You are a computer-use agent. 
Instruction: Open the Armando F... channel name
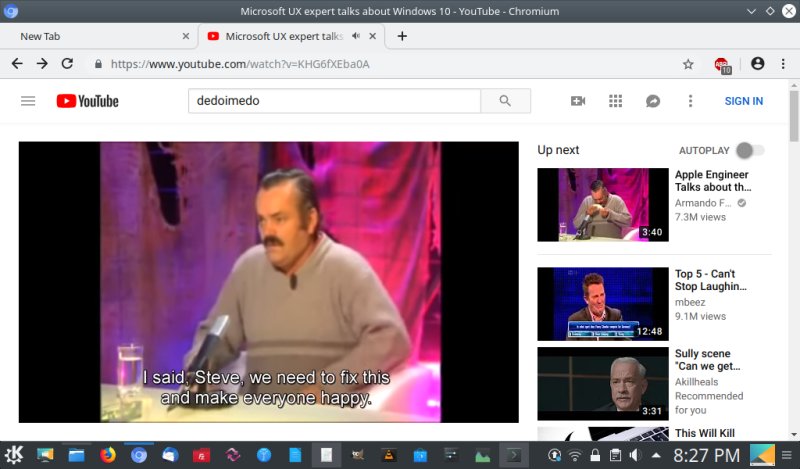(x=703, y=203)
